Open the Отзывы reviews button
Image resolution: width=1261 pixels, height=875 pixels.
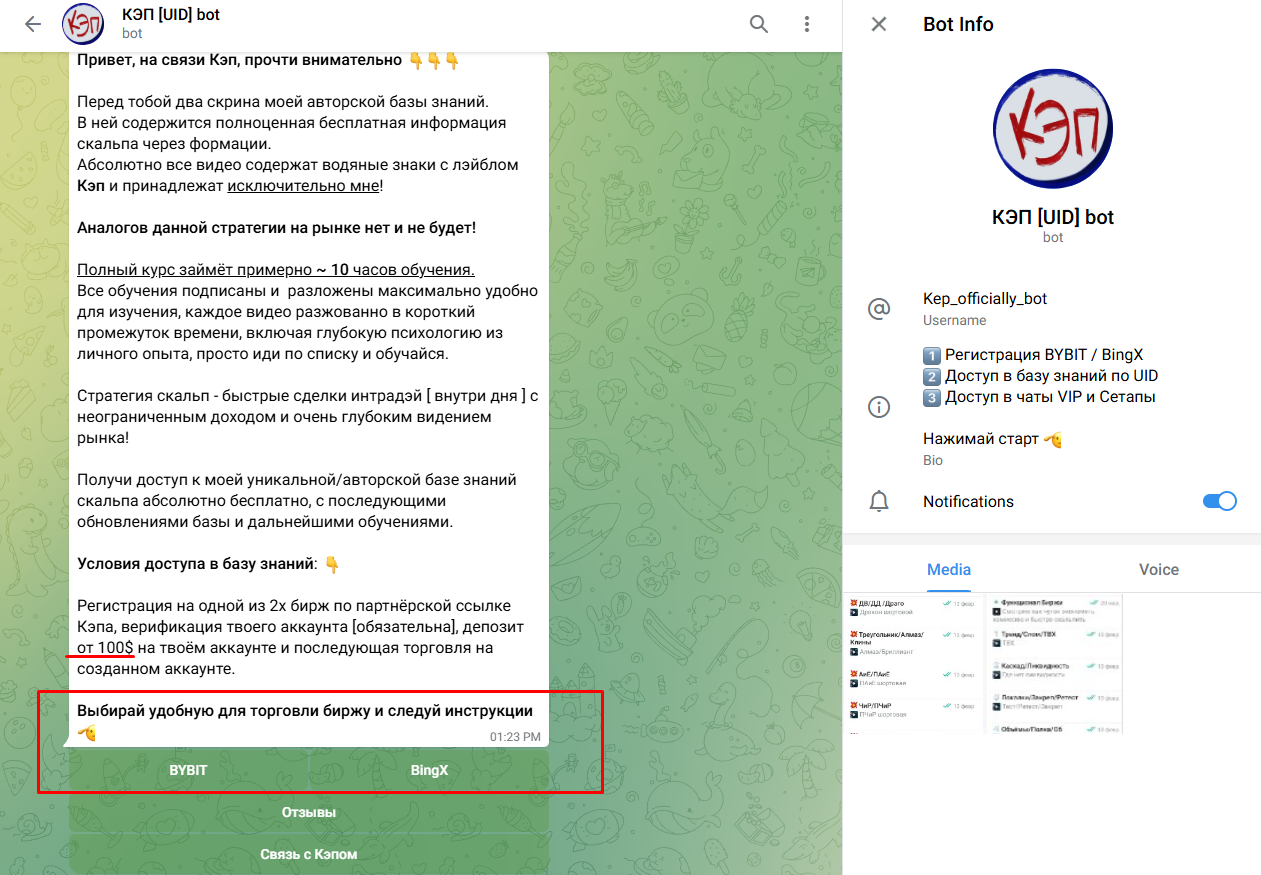pos(309,812)
